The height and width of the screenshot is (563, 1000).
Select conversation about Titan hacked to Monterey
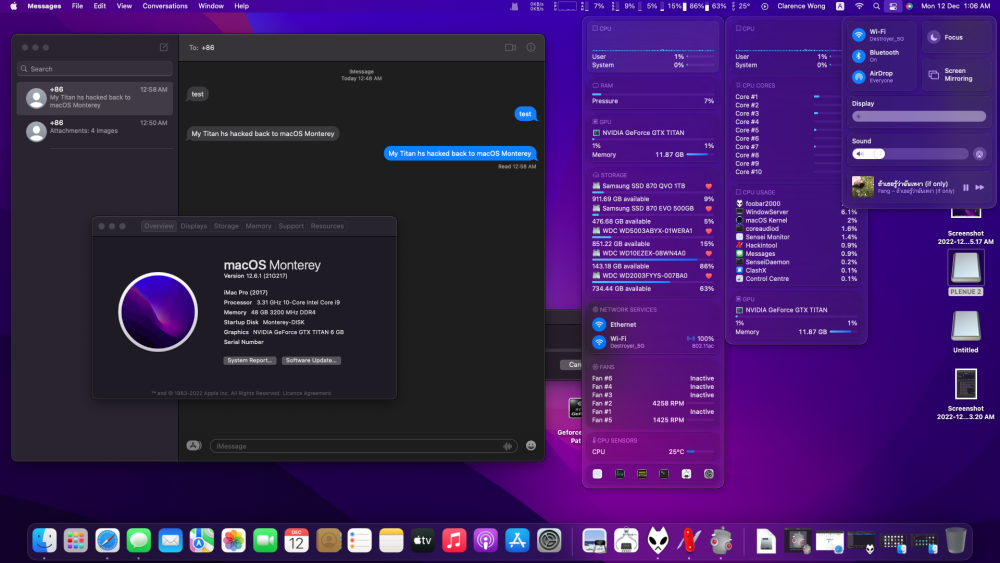[95, 98]
